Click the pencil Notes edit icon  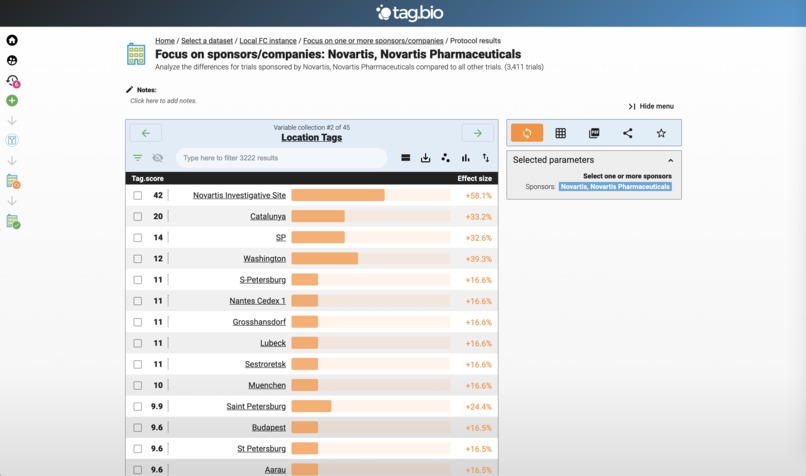(130, 89)
